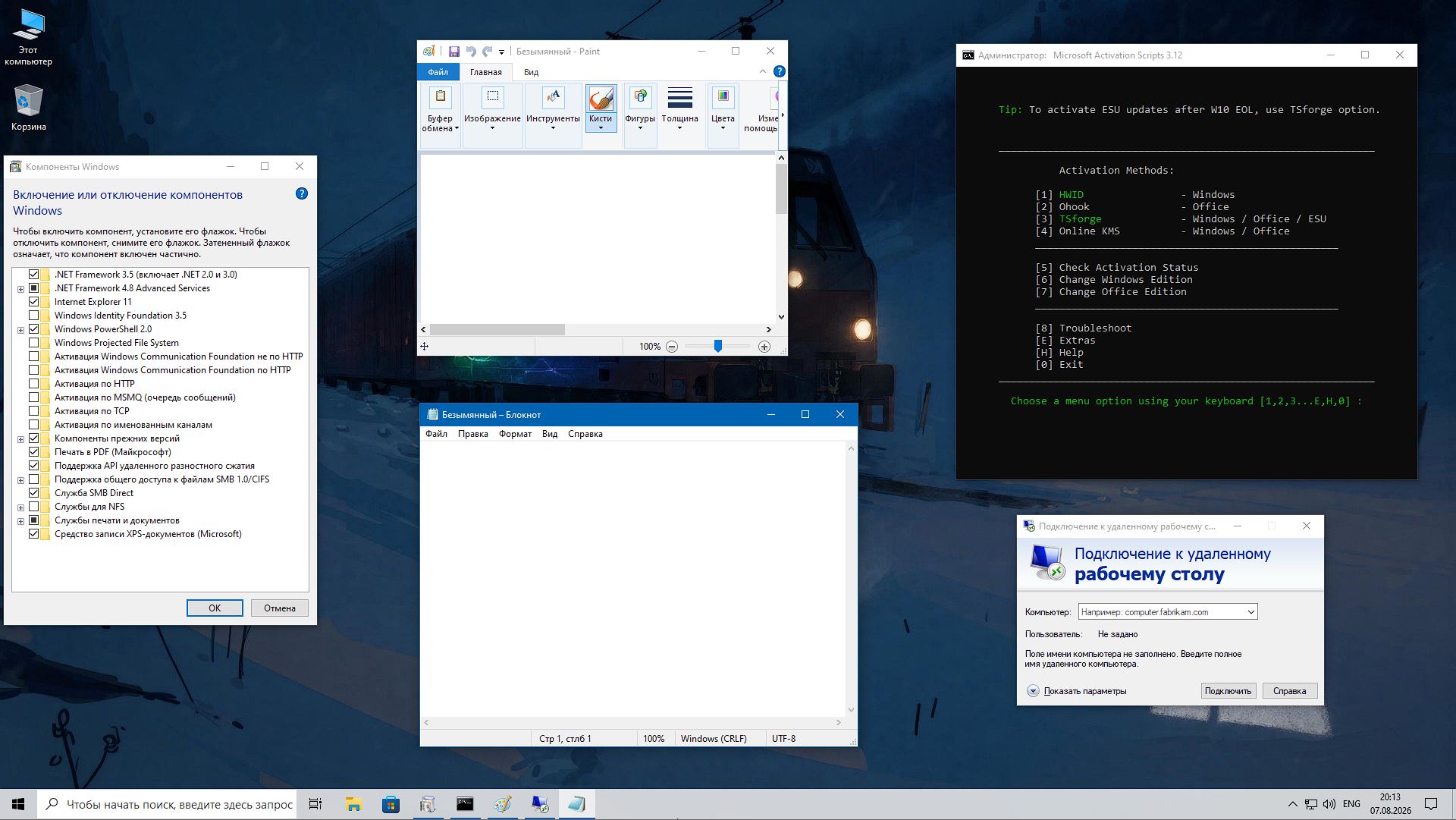Viewport: 1456px width, 820px height.
Task: Click the Save icon in Paint's quick access toolbar
Action: point(454,52)
